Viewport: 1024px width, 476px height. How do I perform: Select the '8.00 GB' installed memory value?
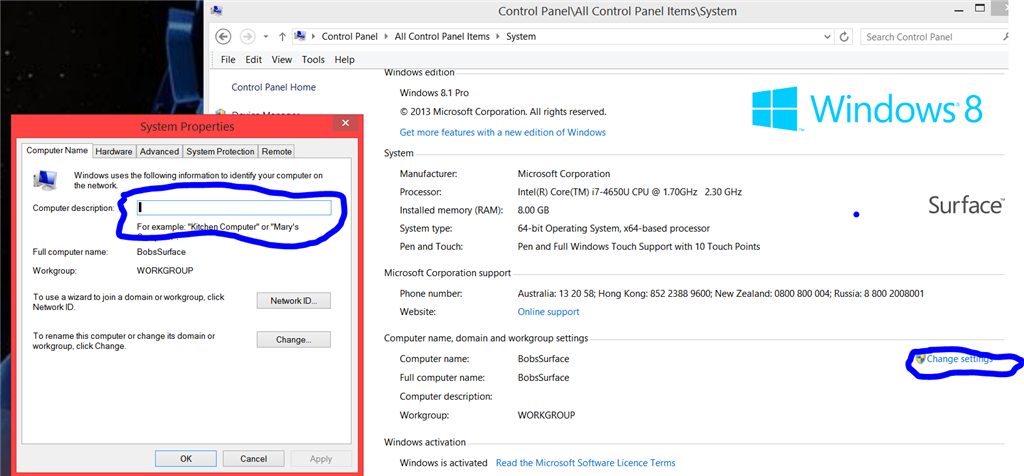coord(534,210)
